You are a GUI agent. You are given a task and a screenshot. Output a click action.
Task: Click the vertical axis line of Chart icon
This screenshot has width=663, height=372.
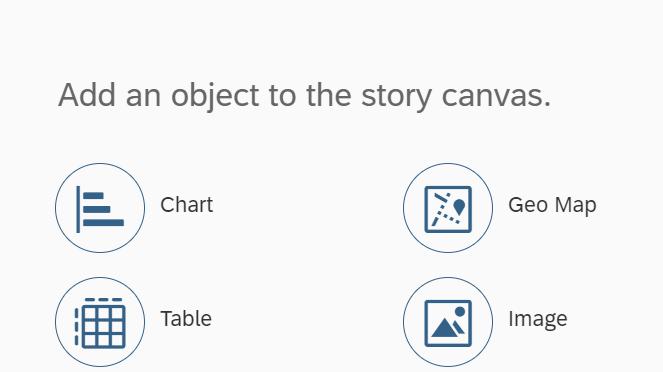(78, 209)
